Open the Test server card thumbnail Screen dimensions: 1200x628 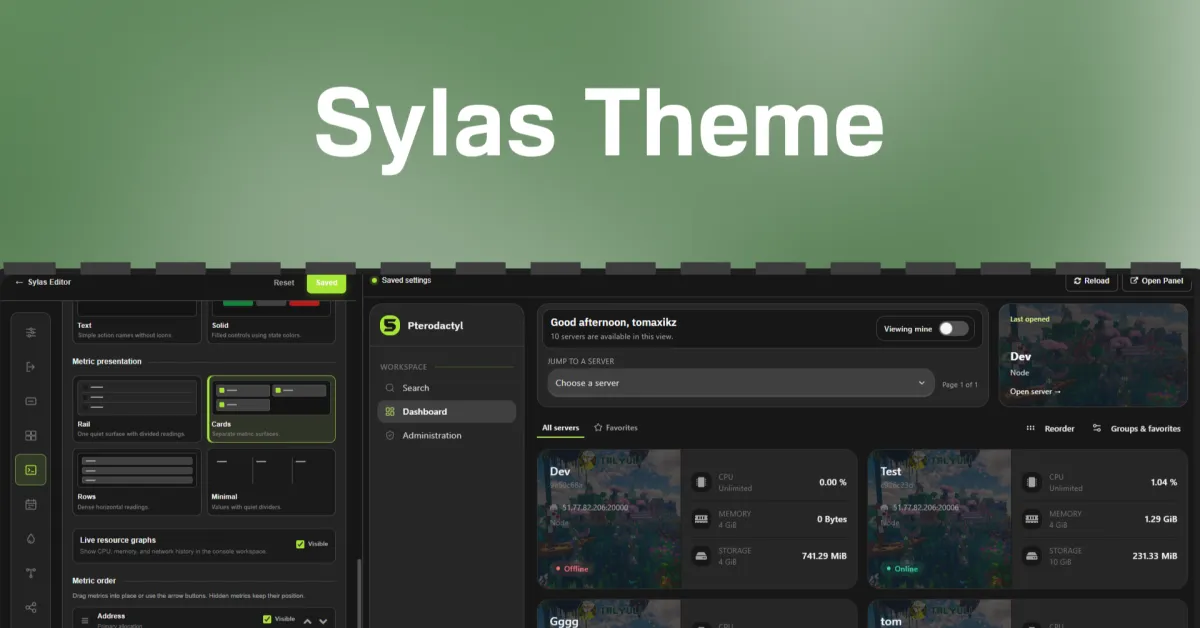[x=940, y=519]
